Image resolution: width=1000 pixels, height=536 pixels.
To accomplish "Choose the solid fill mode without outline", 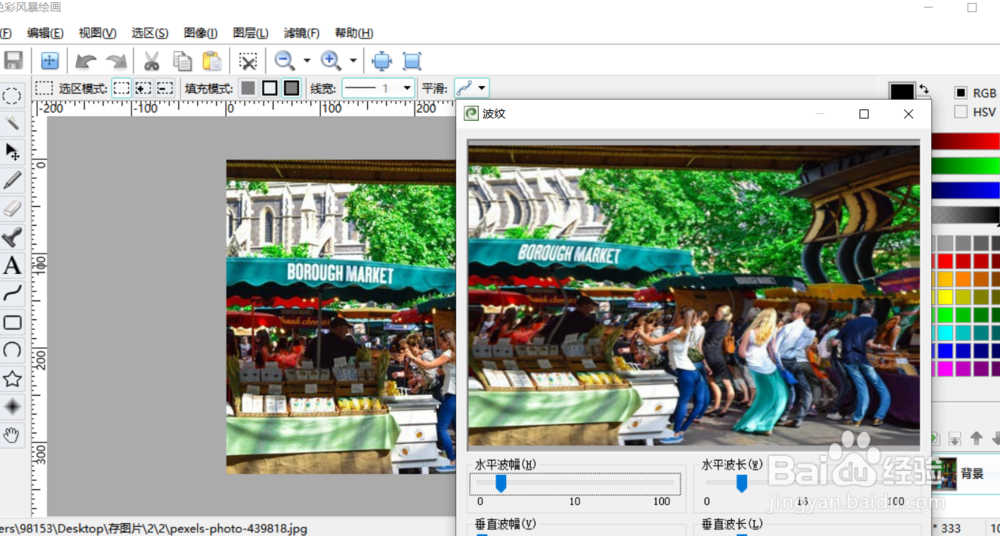I will (x=247, y=88).
